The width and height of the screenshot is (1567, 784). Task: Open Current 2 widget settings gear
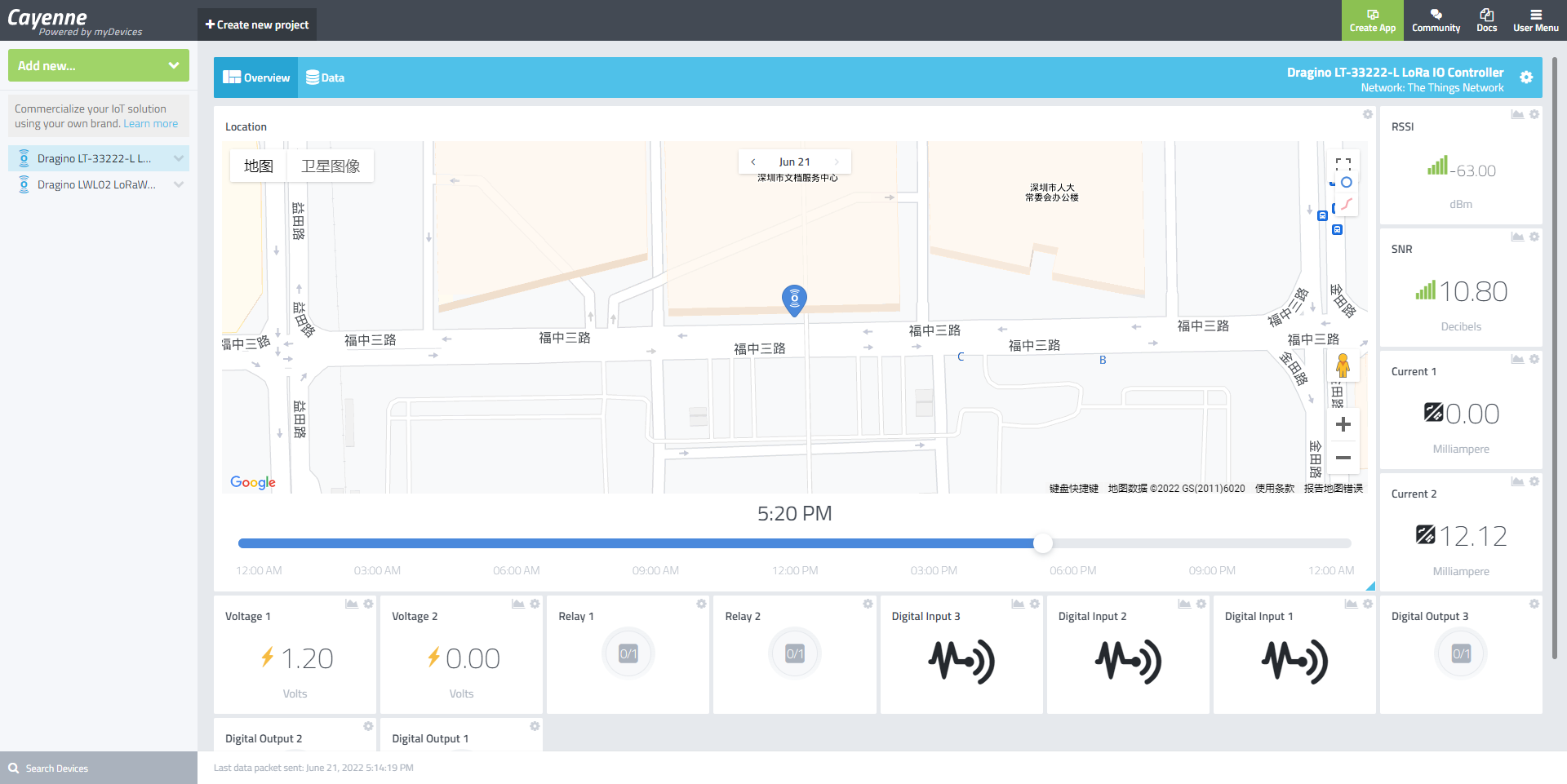(x=1534, y=481)
